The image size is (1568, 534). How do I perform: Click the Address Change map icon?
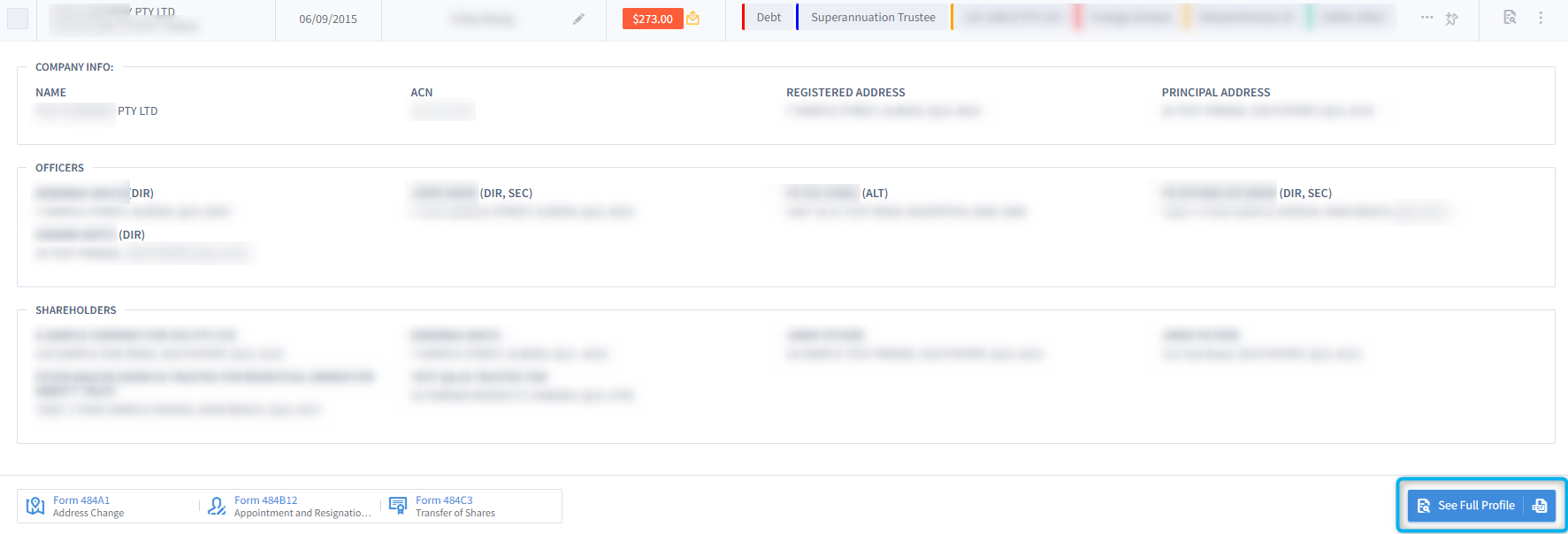click(x=35, y=506)
